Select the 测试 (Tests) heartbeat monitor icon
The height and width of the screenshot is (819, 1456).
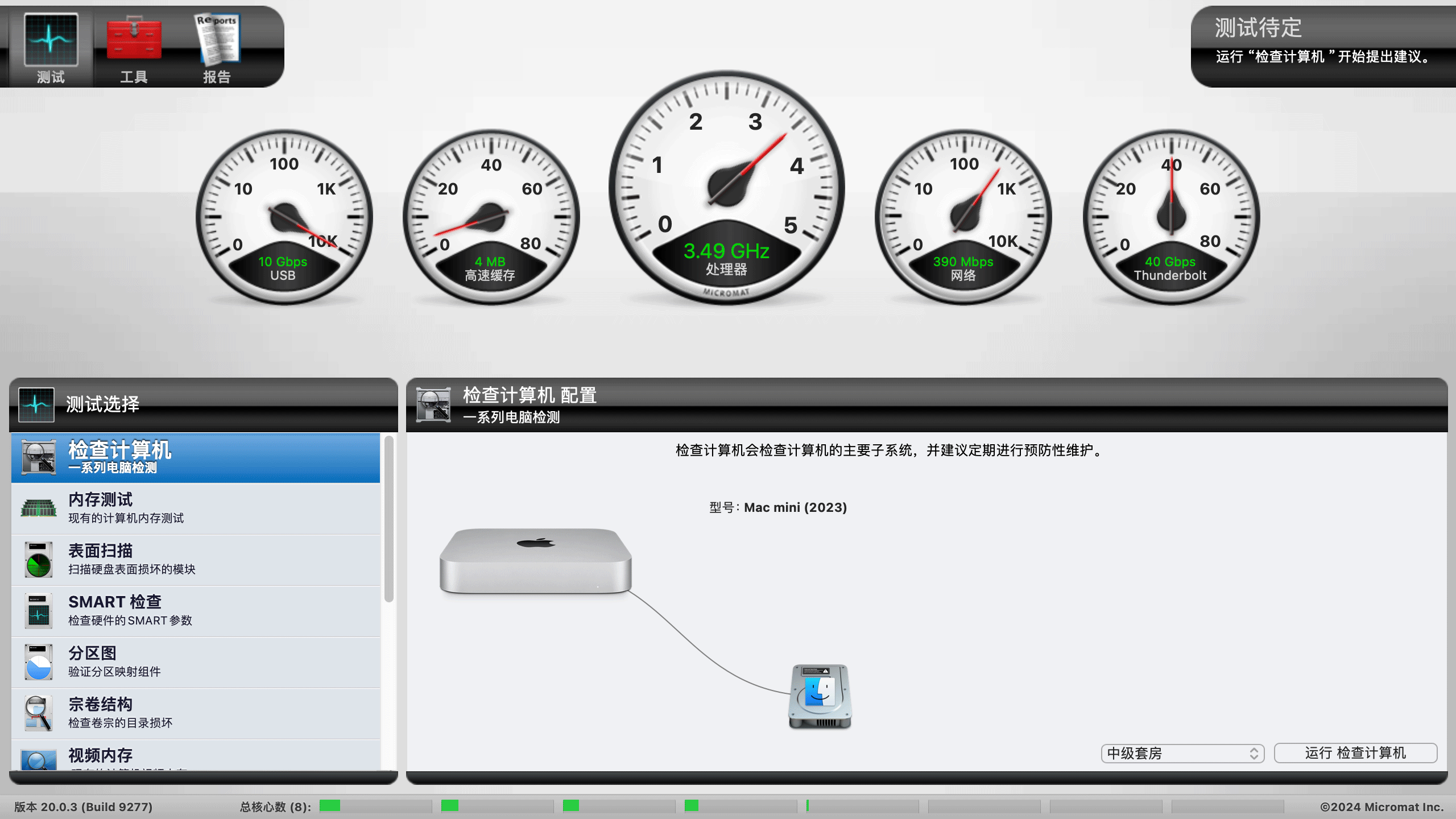coord(51,41)
